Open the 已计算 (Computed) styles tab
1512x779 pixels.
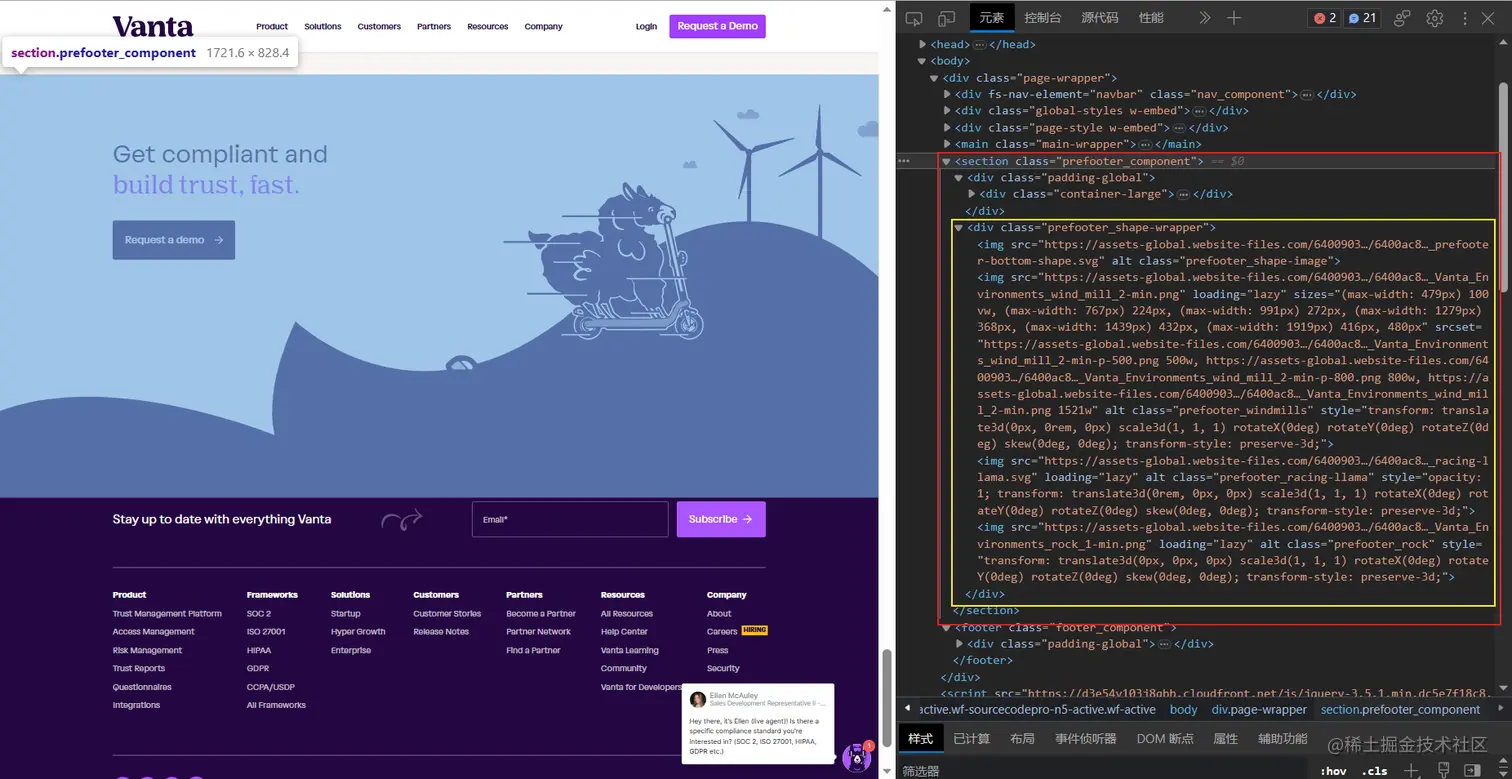pos(971,739)
